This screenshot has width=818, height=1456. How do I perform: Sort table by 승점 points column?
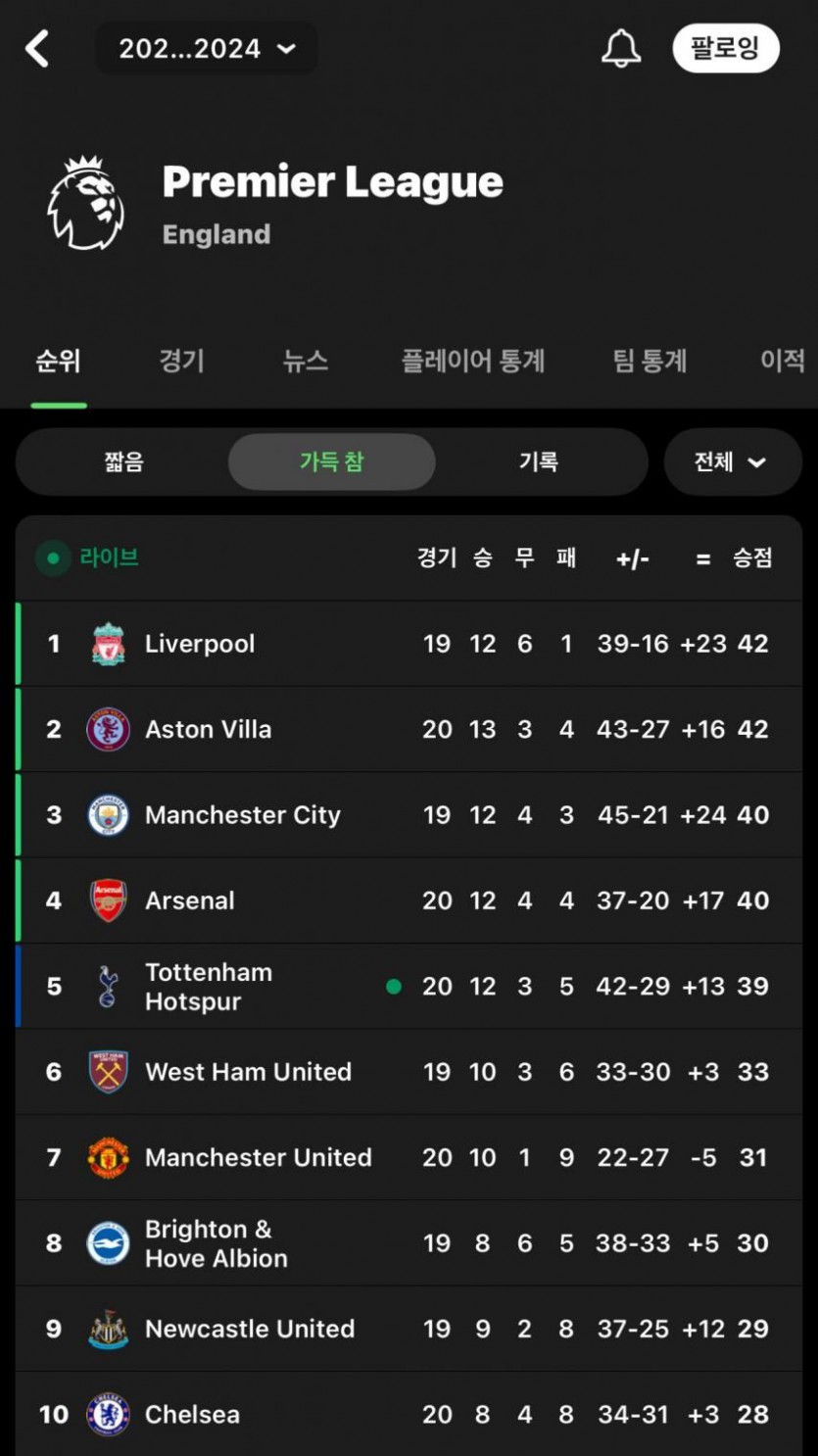tap(752, 558)
